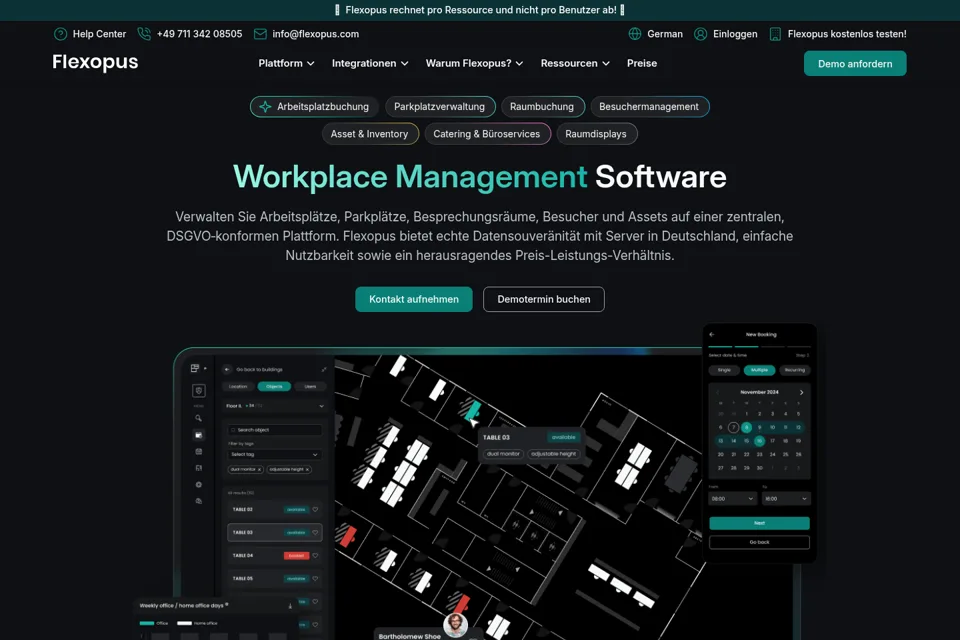Screen dimensions: 960x640
Task: Open the Flexopus kostenlos testen link
Action: (847, 34)
